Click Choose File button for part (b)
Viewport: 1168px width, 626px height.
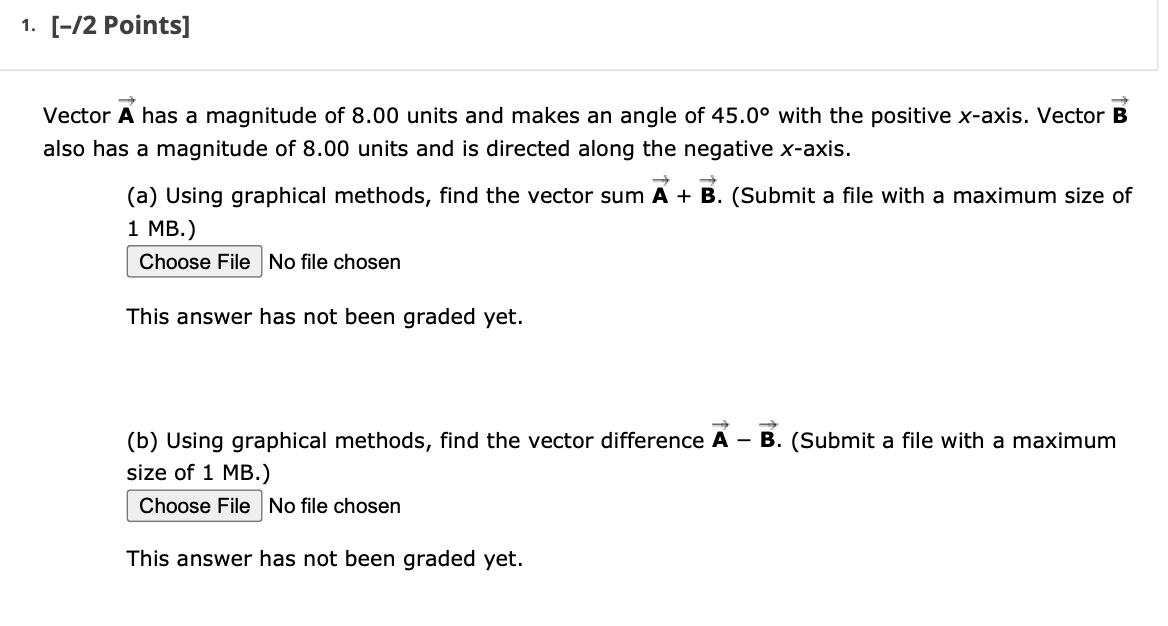(195, 506)
